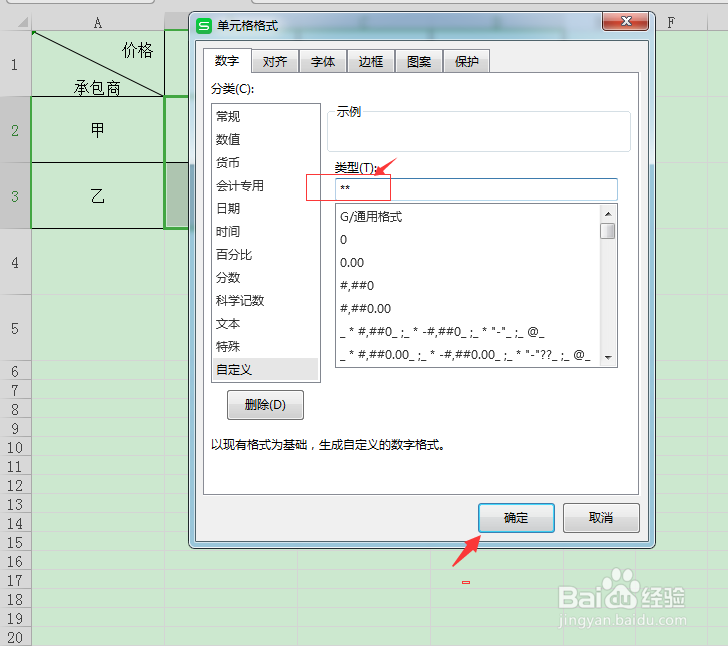This screenshot has height=646, width=728.
Task: Select 文本 category
Action: click(x=266, y=323)
